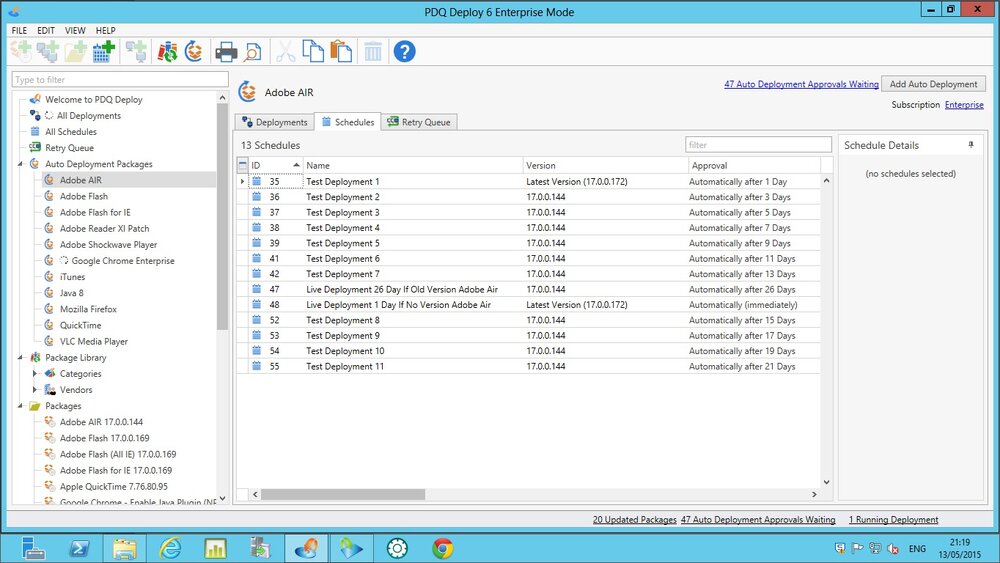
Task: Expand the Vendors tree node
Action: pyautogui.click(x=35, y=390)
